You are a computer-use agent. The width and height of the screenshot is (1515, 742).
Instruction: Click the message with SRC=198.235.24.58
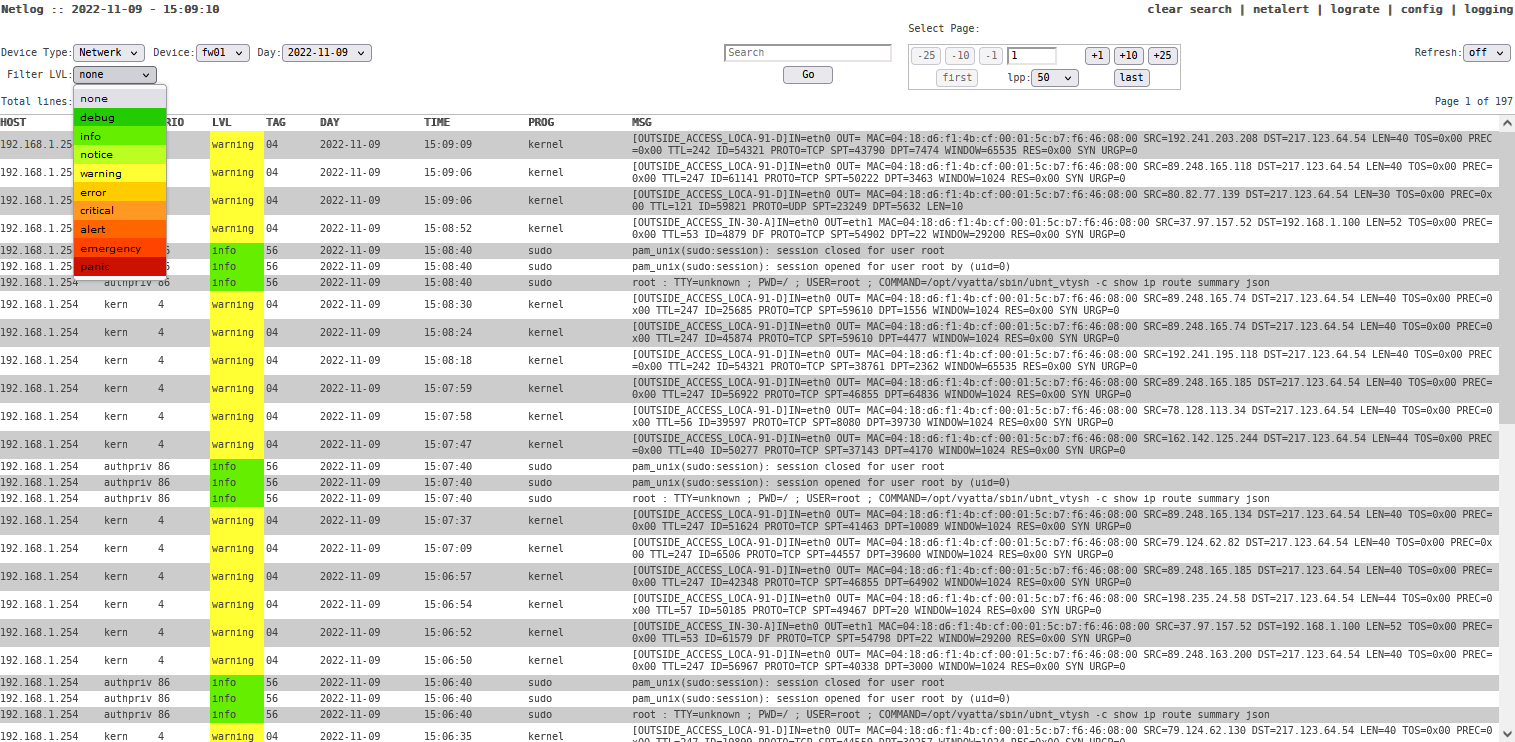pyautogui.click(x=1063, y=605)
